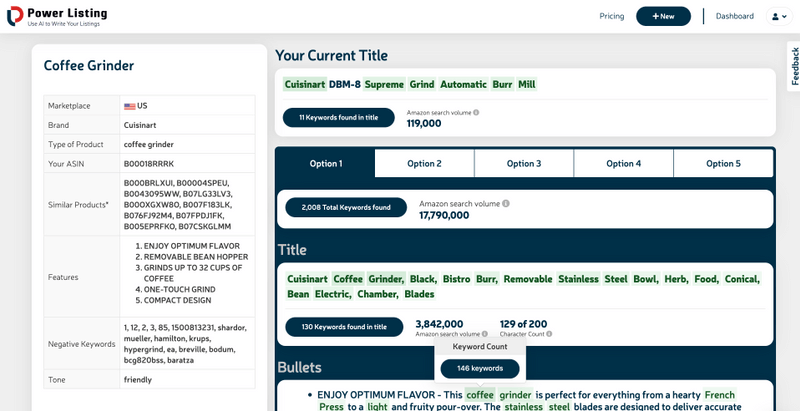Click feature COMPACT DESIGN in Features list
The height and width of the screenshot is (411, 800).
point(178,300)
